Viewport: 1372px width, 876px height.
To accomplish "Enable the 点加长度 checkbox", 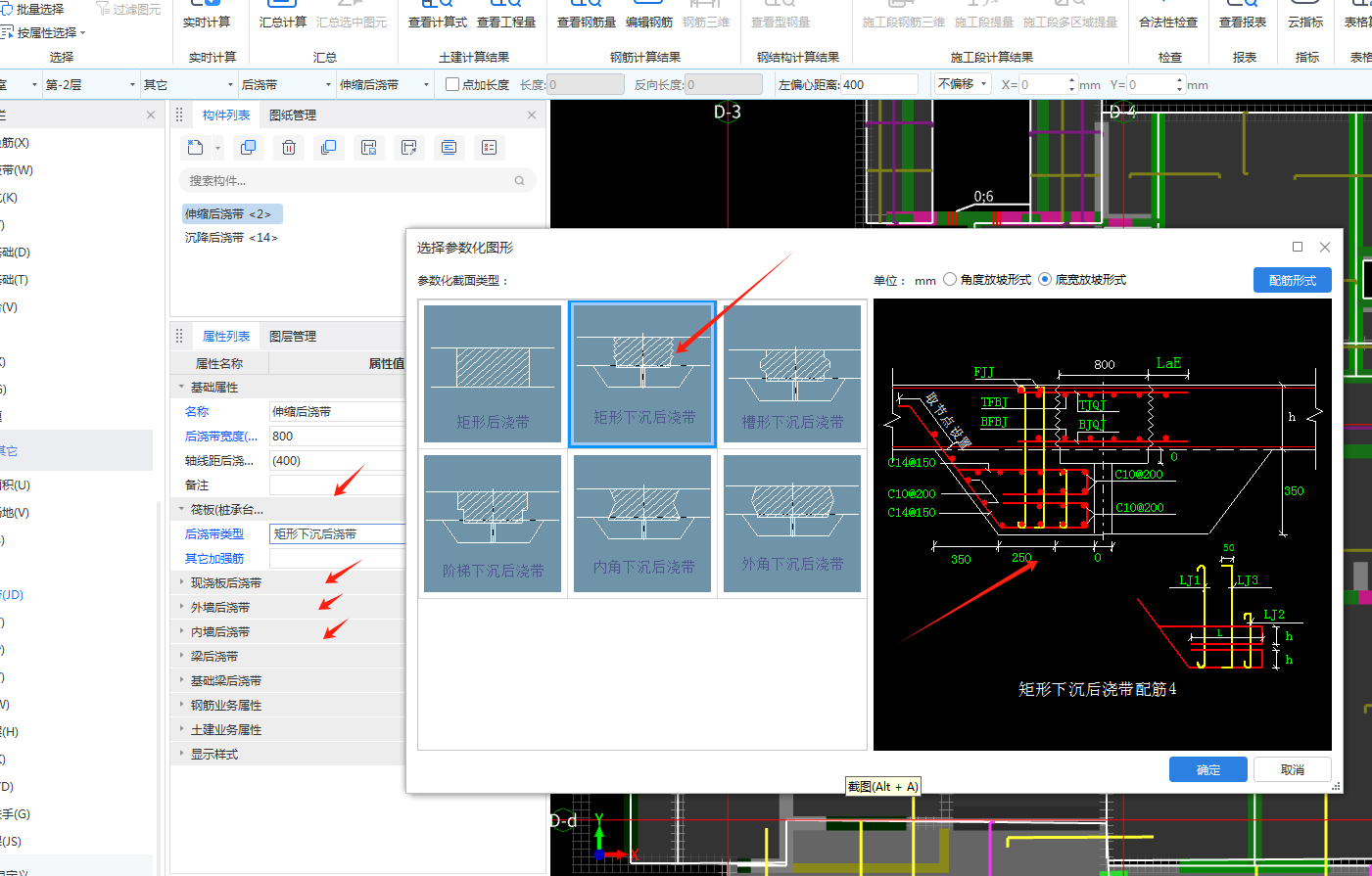I will tap(452, 85).
